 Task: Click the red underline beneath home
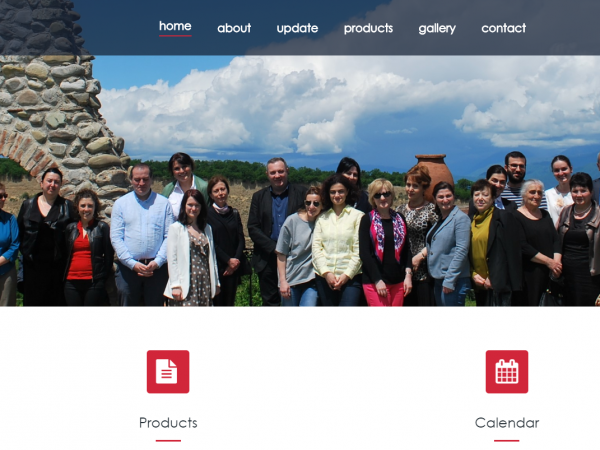[175, 36]
